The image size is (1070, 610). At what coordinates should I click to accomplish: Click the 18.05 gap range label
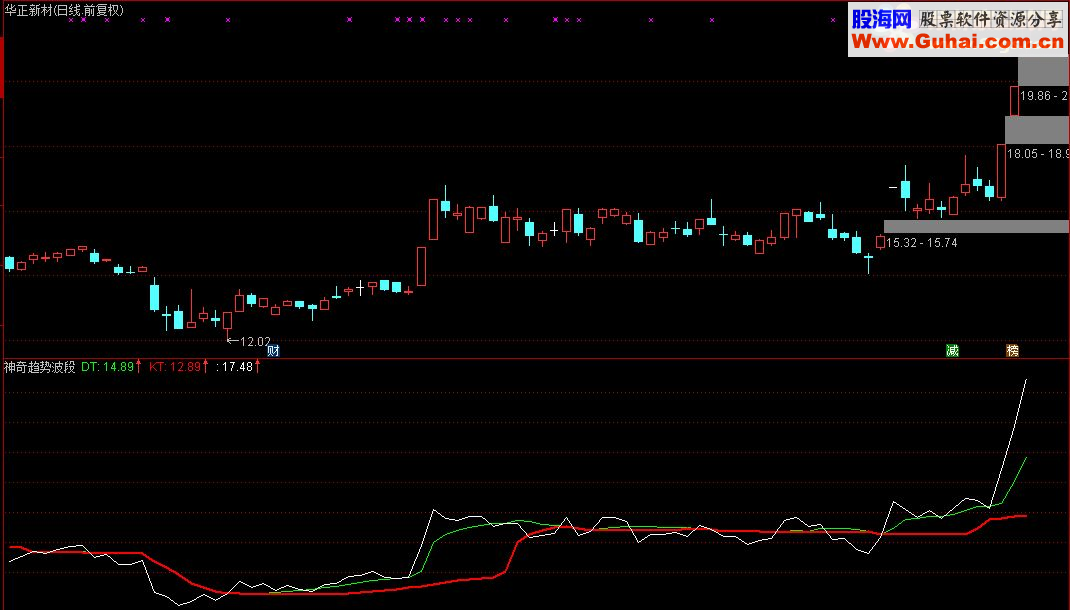click(x=1038, y=154)
